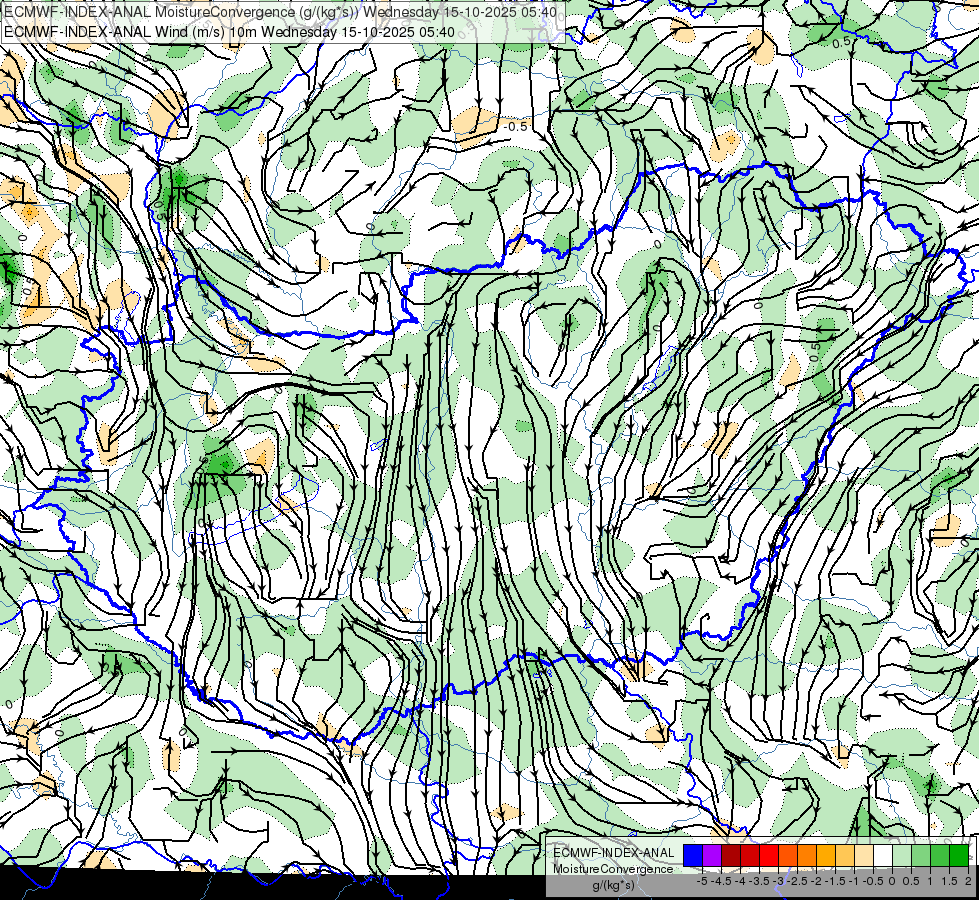Viewport: 979px width, 900px height.
Task: Click the MoistureConvergence title line at top
Action: pyautogui.click(x=280, y=12)
